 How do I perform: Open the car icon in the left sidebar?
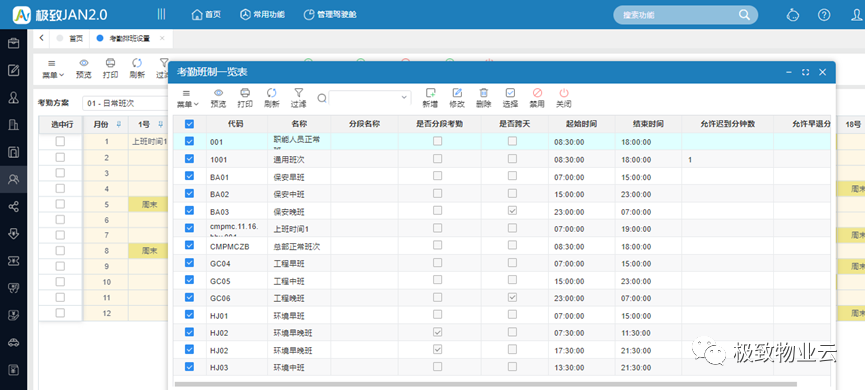13,342
